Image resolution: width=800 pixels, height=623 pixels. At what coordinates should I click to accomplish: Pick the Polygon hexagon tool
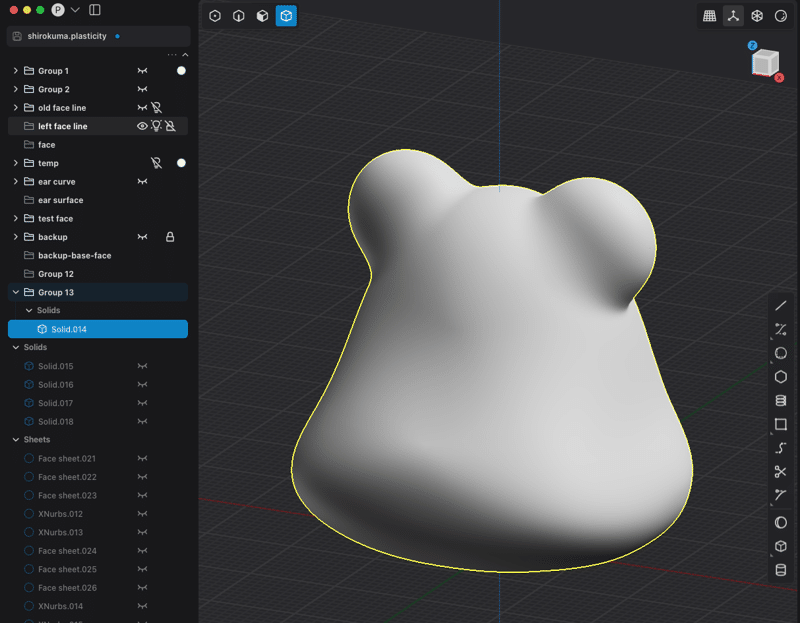pos(780,377)
